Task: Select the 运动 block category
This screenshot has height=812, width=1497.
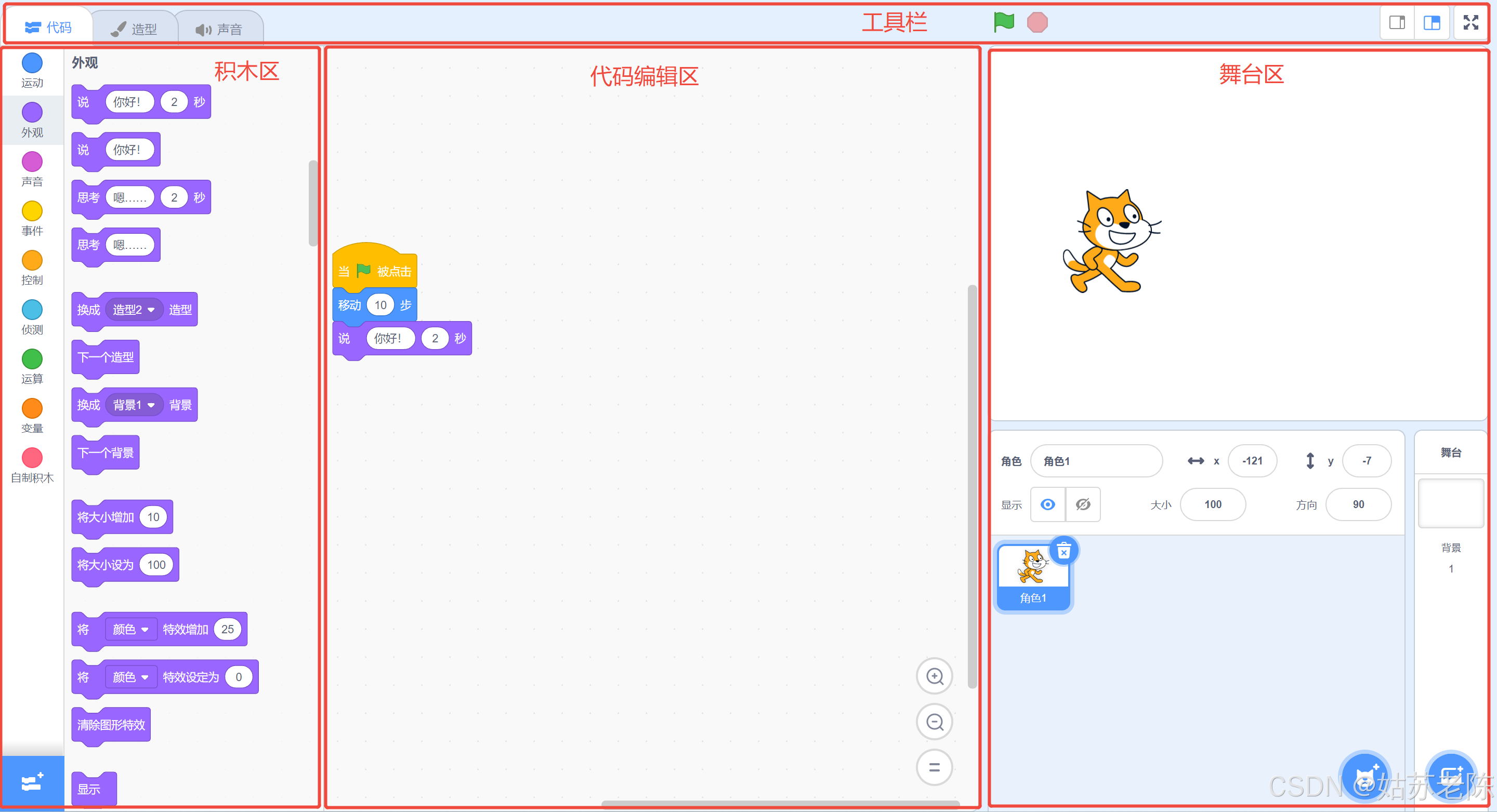Action: 32,63
